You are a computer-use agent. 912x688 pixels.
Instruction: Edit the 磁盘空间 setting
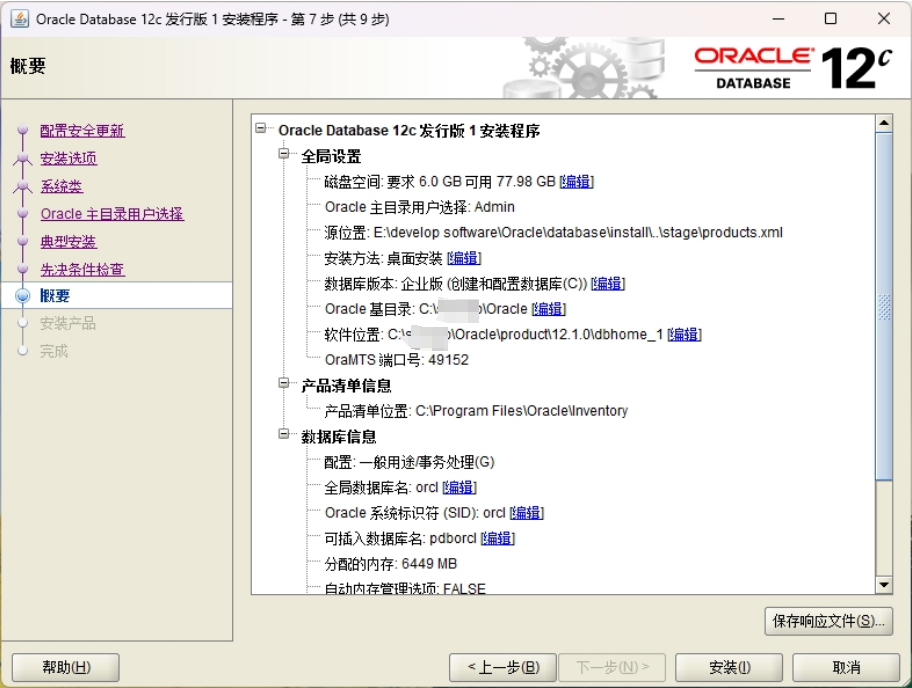pyautogui.click(x=576, y=182)
